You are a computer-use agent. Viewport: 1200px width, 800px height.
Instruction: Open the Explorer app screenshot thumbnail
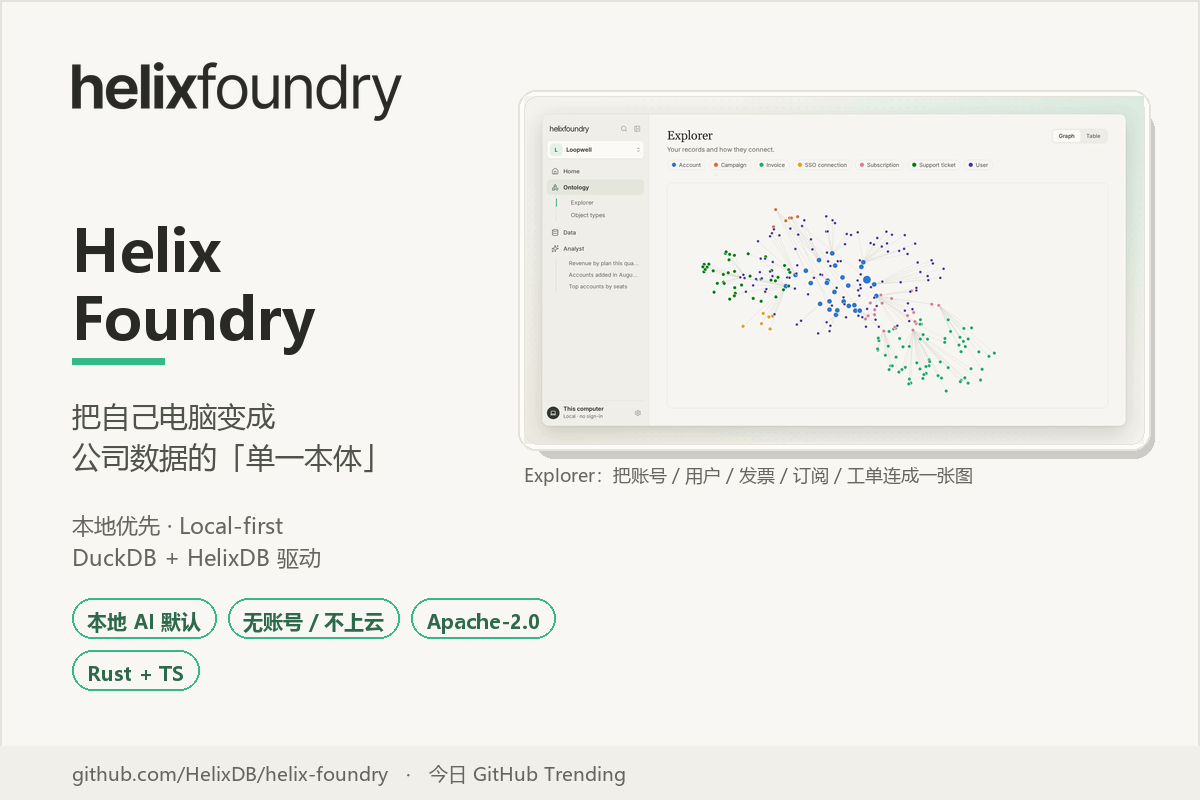tap(834, 269)
